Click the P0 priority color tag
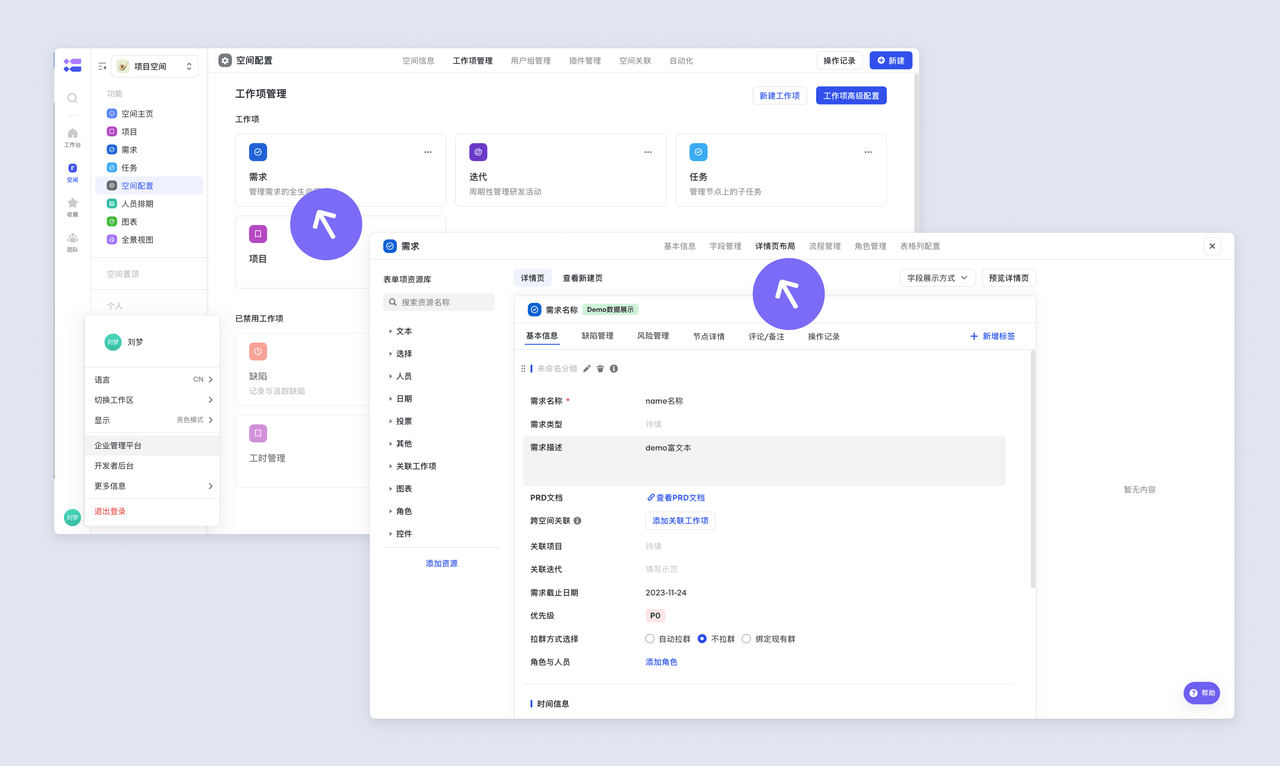 point(655,616)
